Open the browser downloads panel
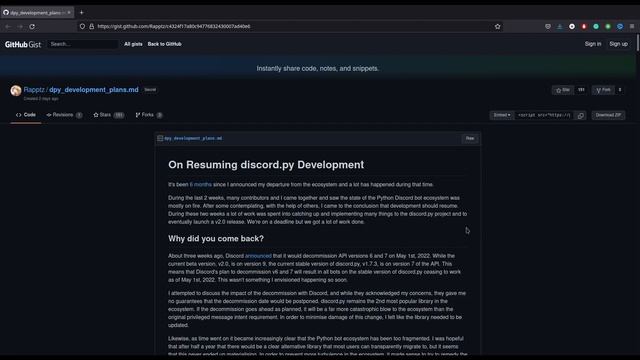This screenshot has width=640, height=360. 560,27
